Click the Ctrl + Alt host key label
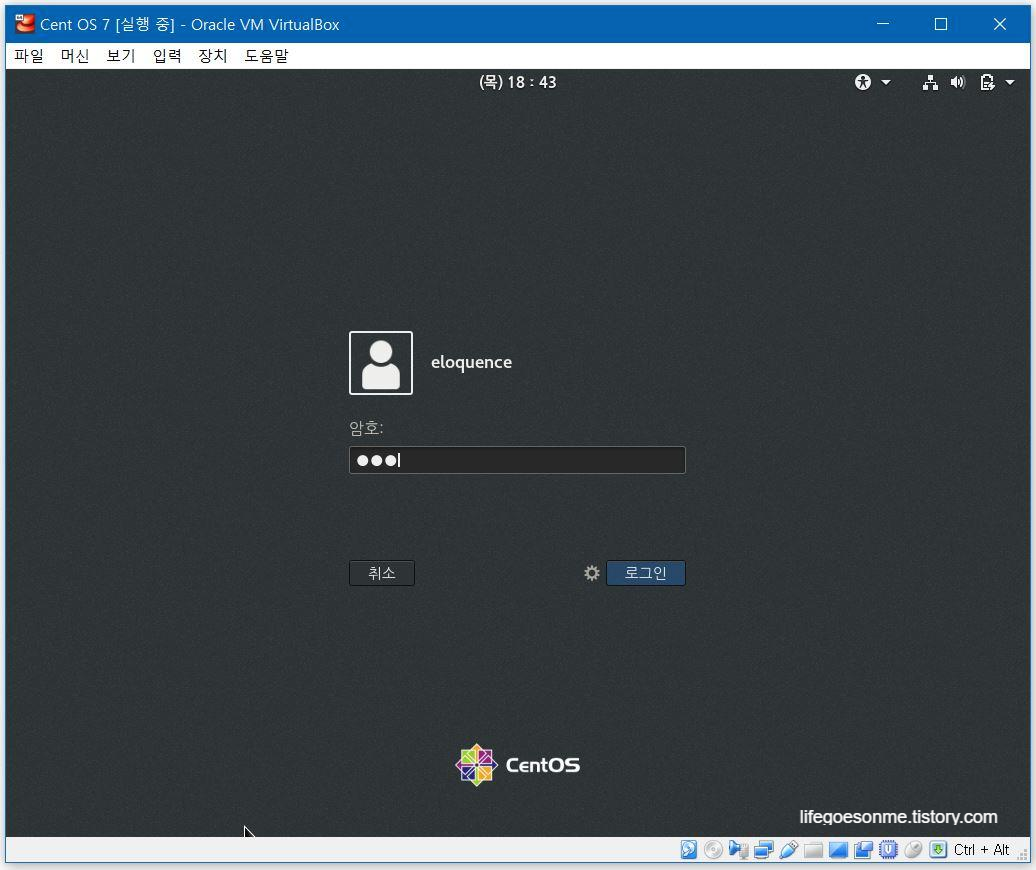This screenshot has height=870, width=1036. click(x=981, y=850)
